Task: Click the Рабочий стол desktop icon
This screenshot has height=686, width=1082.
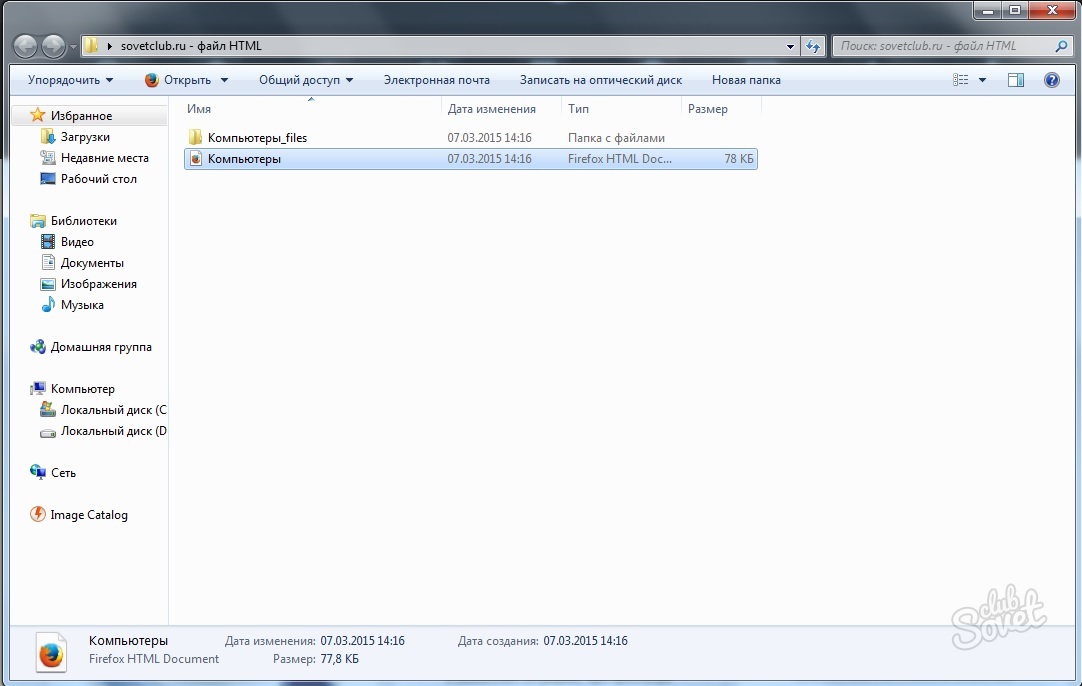Action: pos(48,179)
